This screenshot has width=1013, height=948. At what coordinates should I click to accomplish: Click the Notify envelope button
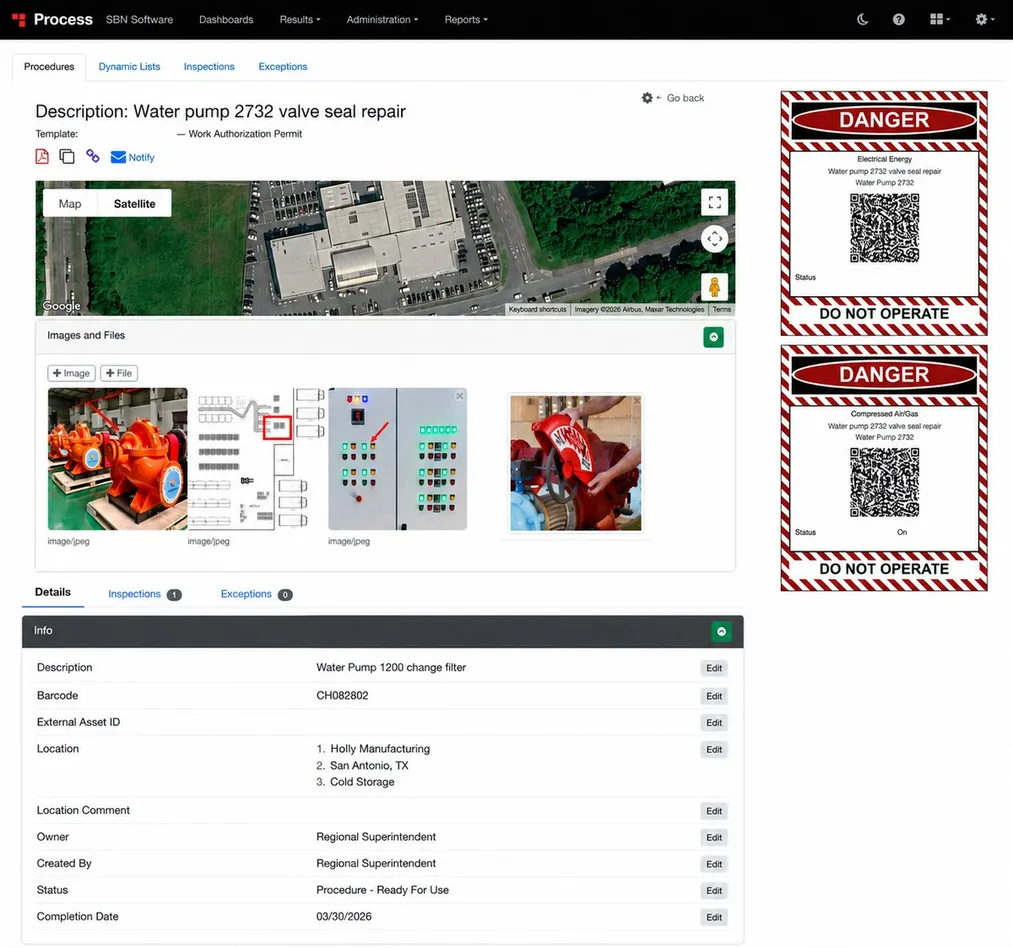(x=132, y=157)
